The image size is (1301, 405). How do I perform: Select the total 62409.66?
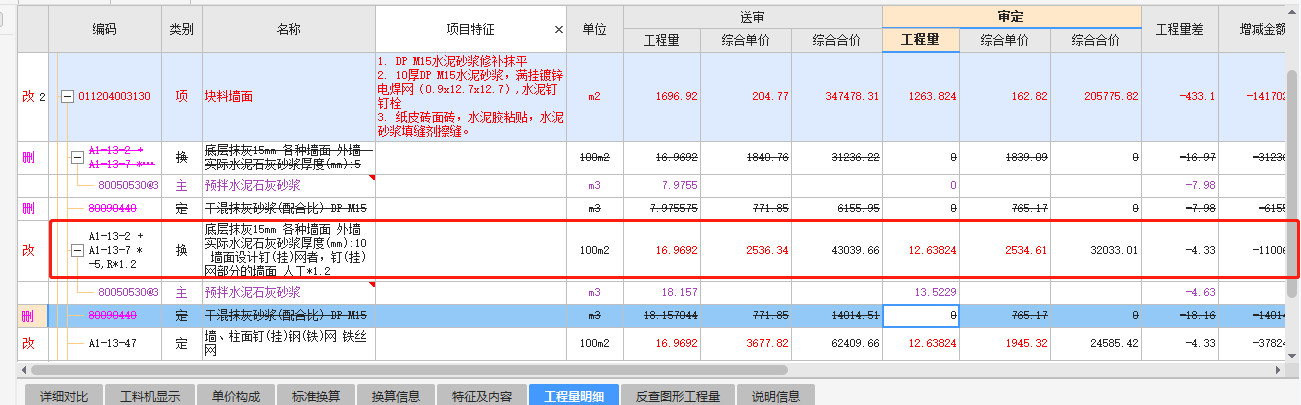836,343
